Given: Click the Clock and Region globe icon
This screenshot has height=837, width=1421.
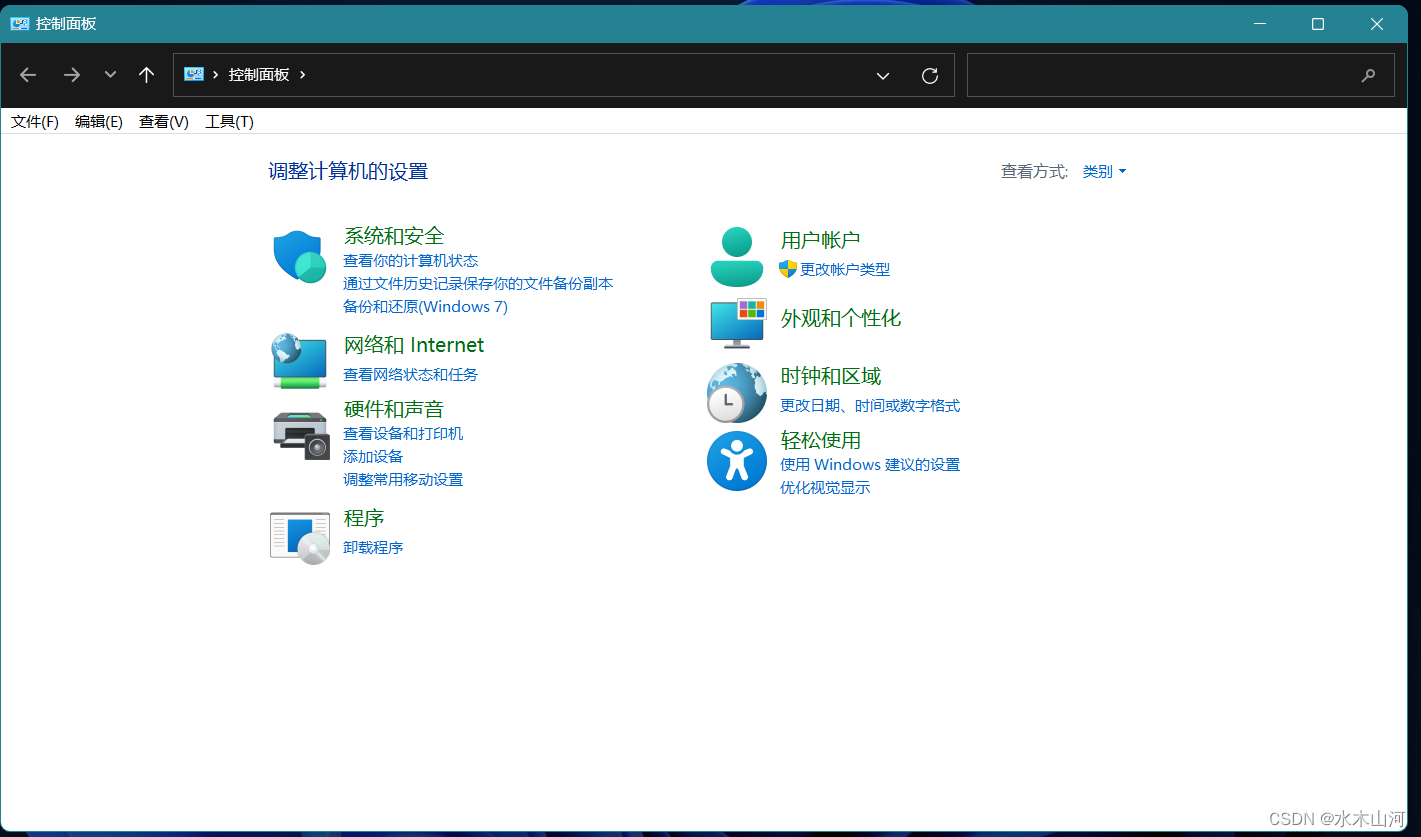Looking at the screenshot, I should coord(736,392).
